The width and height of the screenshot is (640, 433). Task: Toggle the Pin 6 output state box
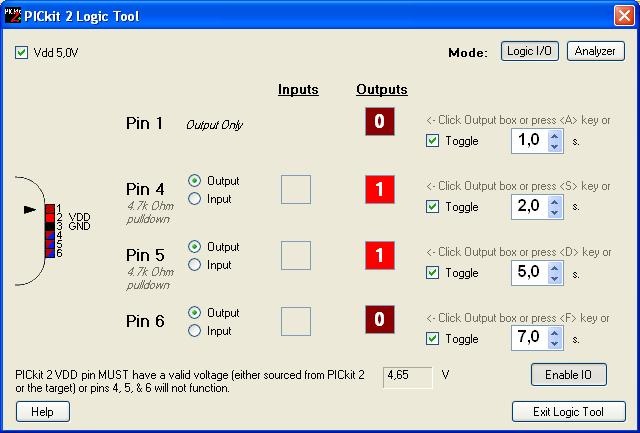point(380,321)
